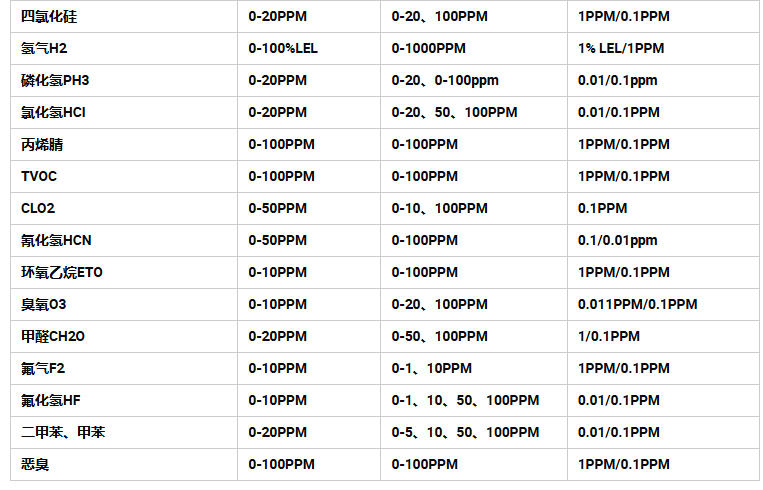The height and width of the screenshot is (490, 763).
Task: Select the 0-1、10、50、100PPM range cell
Action: click(465, 400)
